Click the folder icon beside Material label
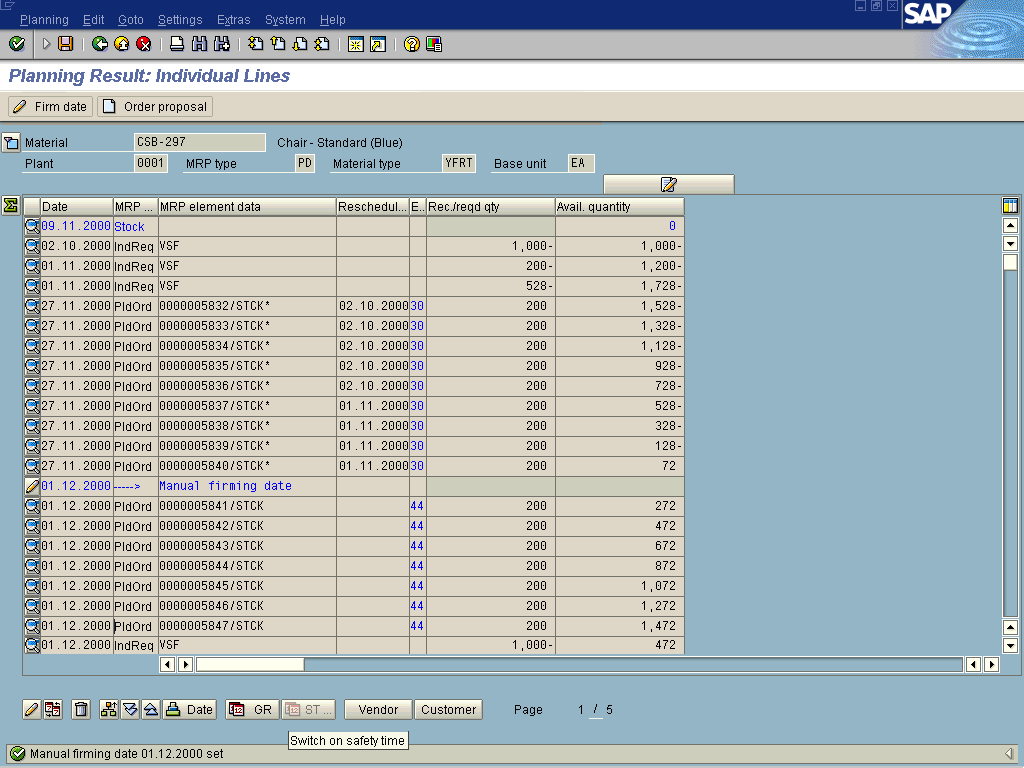The height and width of the screenshot is (768, 1024). pos(10,142)
